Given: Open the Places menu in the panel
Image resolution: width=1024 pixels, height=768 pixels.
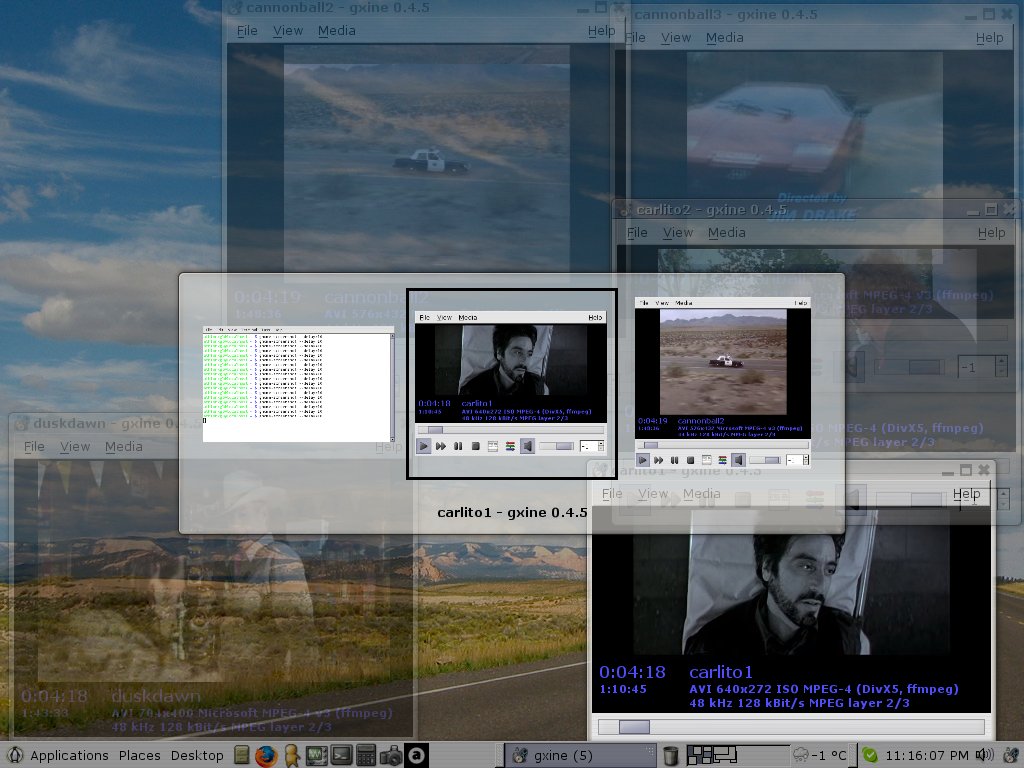Looking at the screenshot, I should (x=140, y=756).
